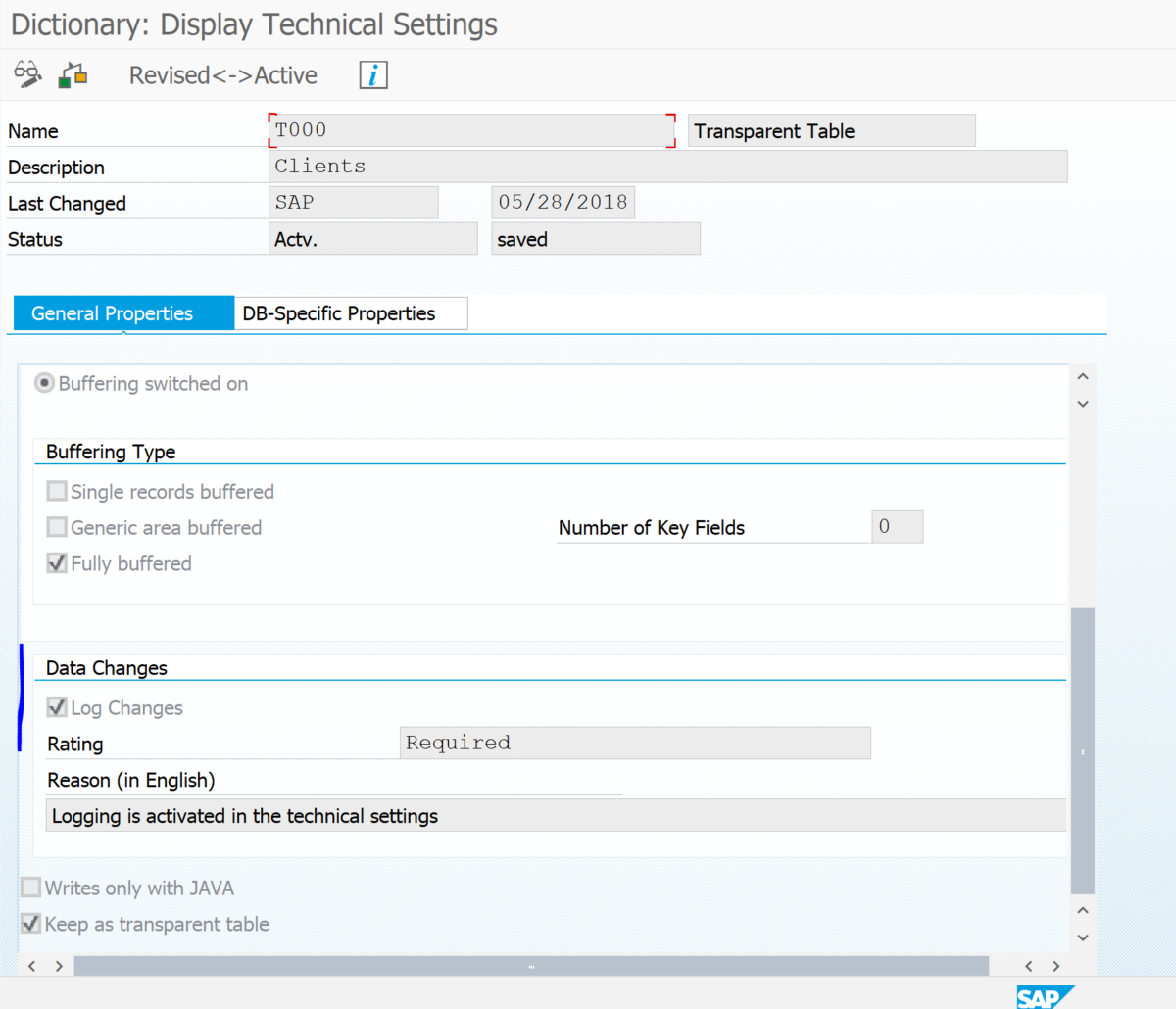Select Buffering switched on radio button
The width and height of the screenshot is (1176, 1009).
coord(44,383)
